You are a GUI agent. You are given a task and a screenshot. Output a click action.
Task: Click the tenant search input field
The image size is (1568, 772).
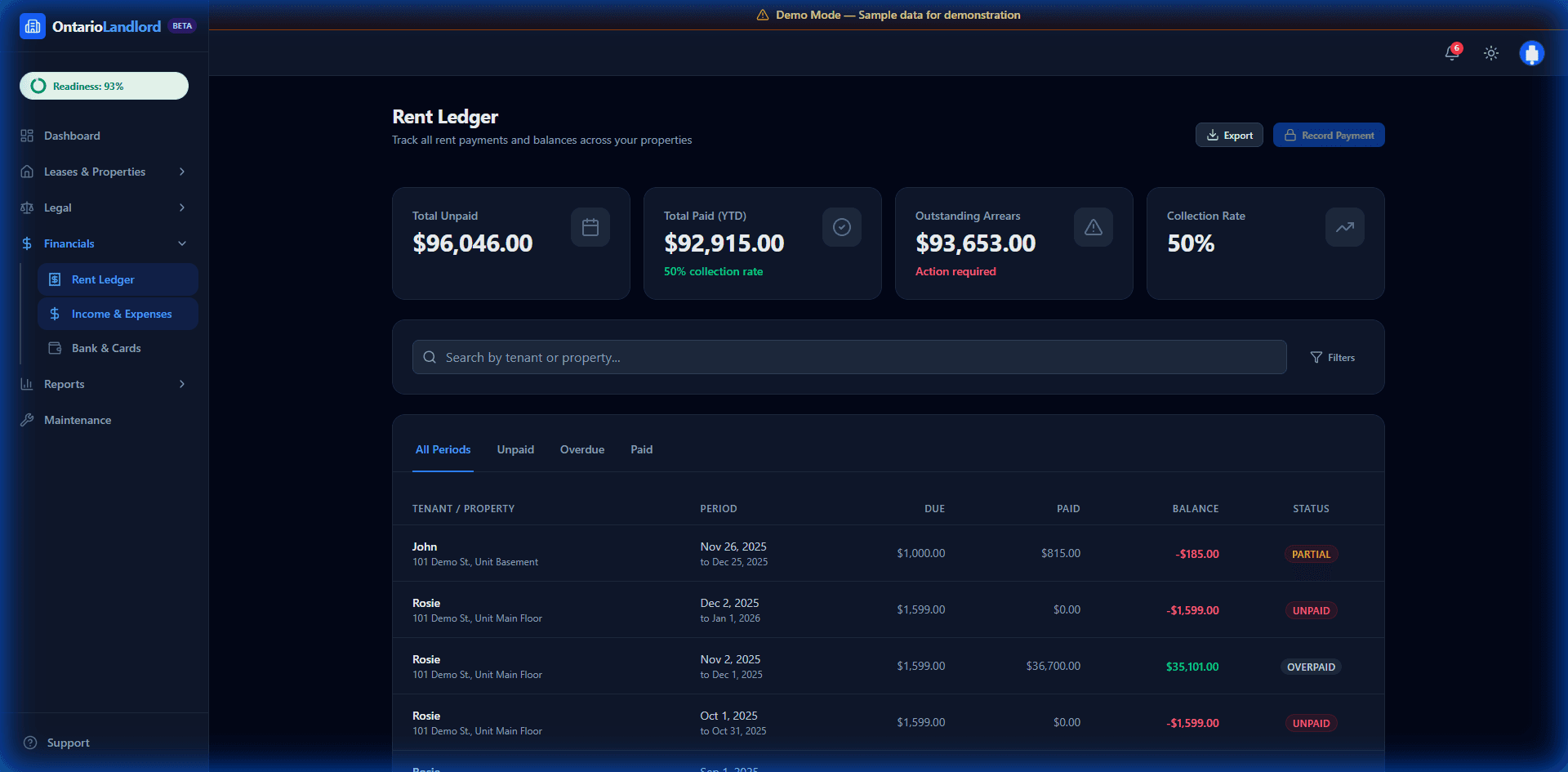(x=849, y=357)
